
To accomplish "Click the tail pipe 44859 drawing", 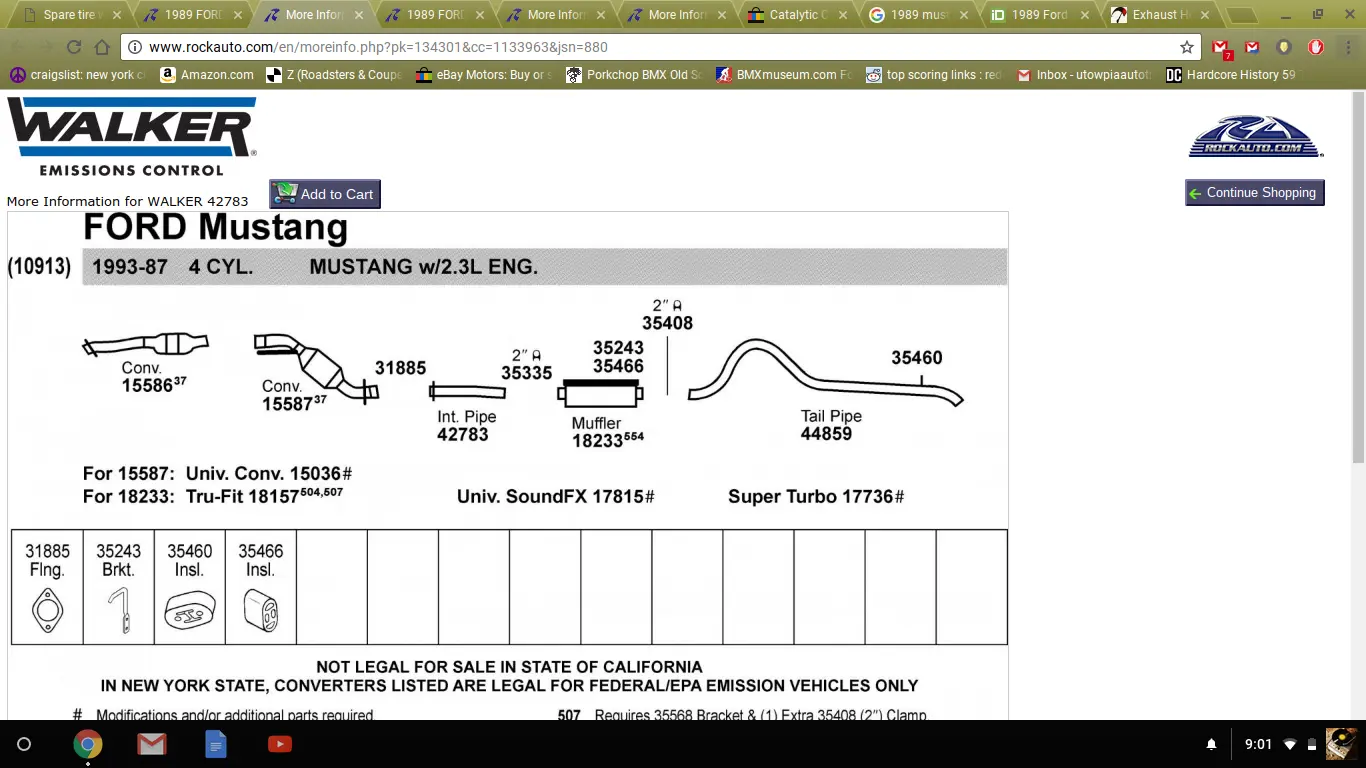I will [825, 373].
